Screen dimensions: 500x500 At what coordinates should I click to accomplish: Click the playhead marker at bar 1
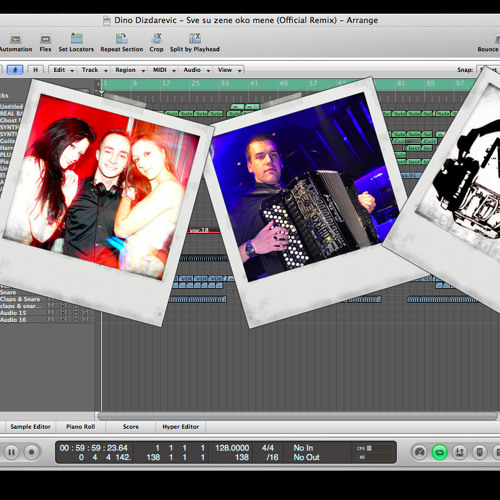(101, 92)
